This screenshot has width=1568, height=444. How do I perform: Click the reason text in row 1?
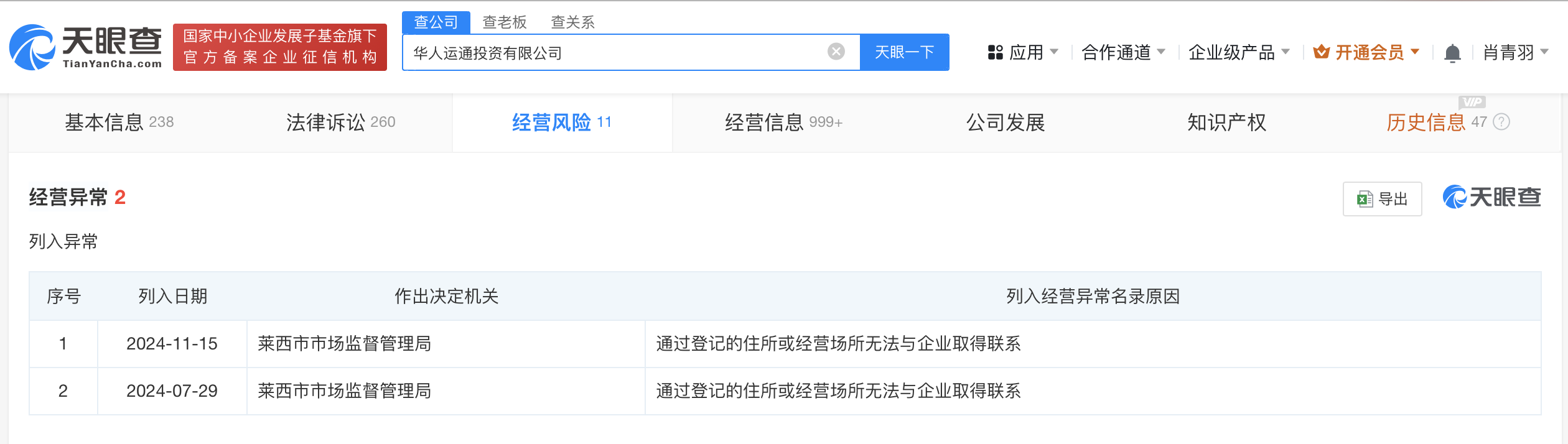(x=838, y=343)
